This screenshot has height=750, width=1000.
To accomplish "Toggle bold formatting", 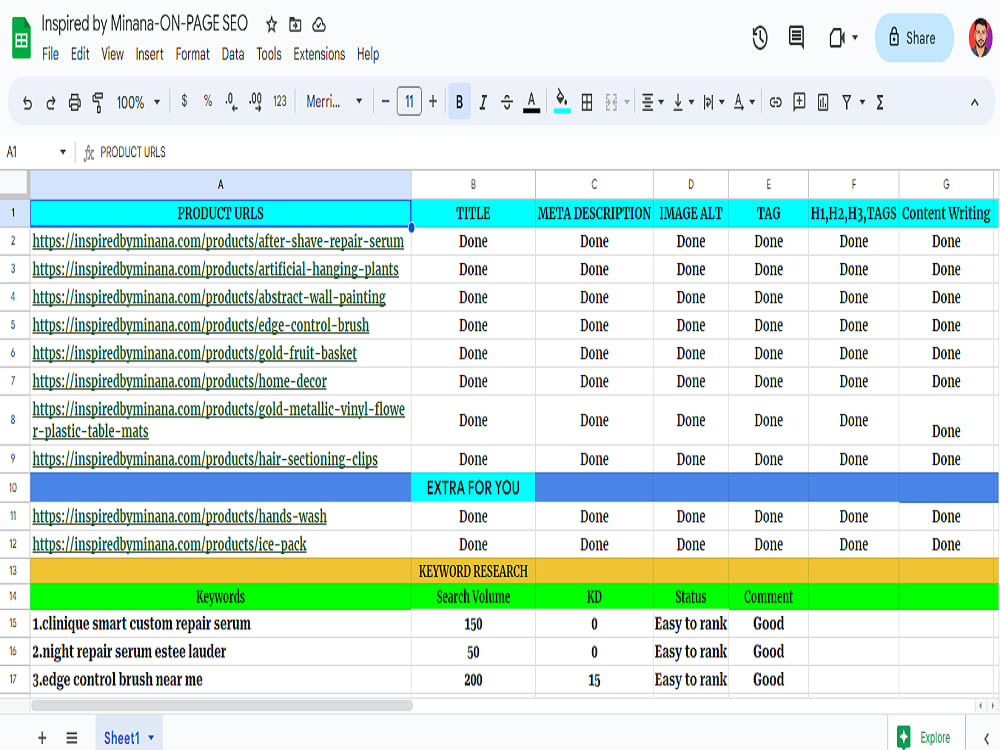I will (459, 101).
